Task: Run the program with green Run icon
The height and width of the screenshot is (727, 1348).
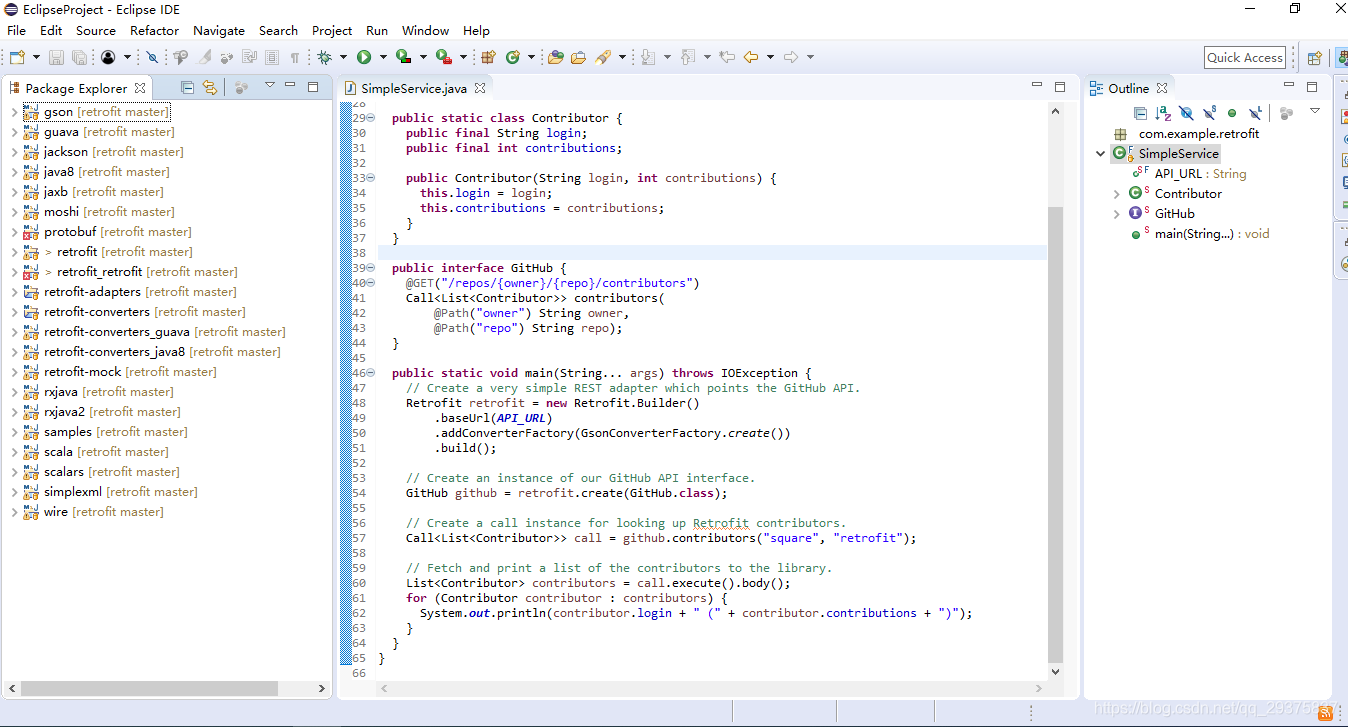Action: tap(364, 57)
